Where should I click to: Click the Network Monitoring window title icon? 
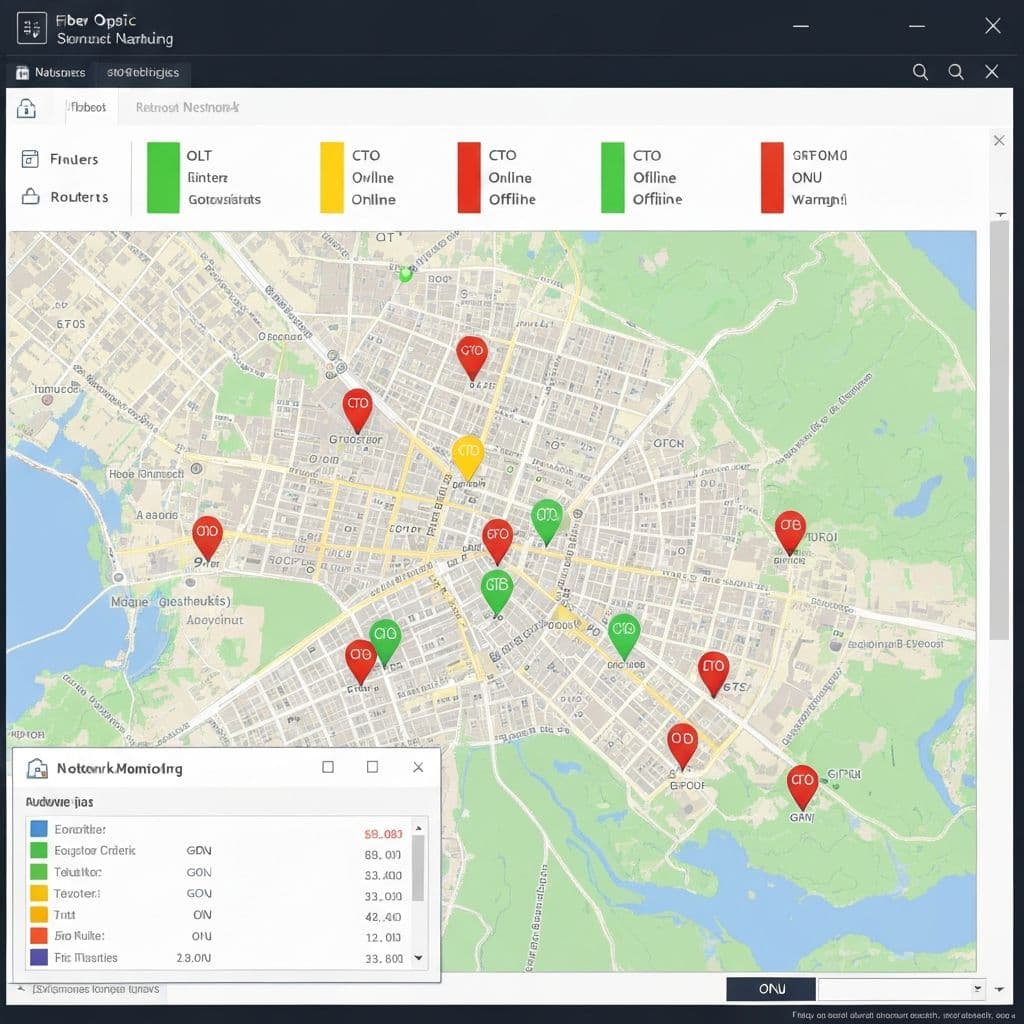point(37,768)
